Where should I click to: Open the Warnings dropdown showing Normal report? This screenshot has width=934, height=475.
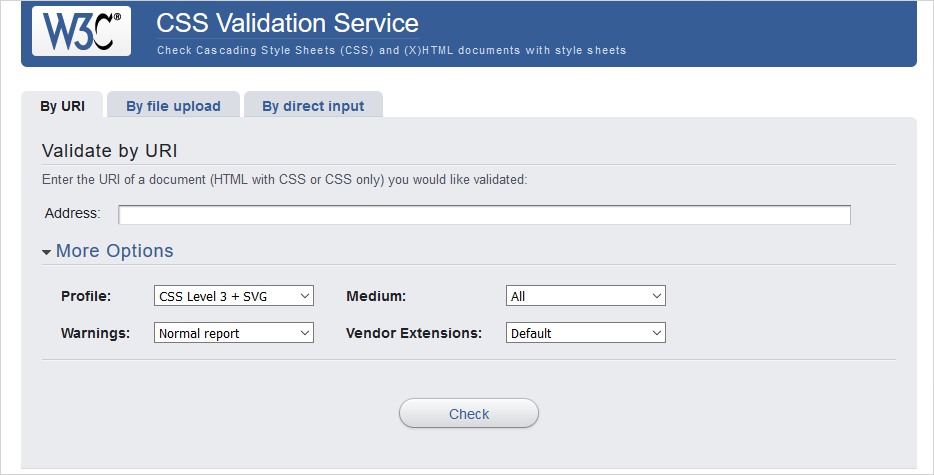click(x=234, y=333)
